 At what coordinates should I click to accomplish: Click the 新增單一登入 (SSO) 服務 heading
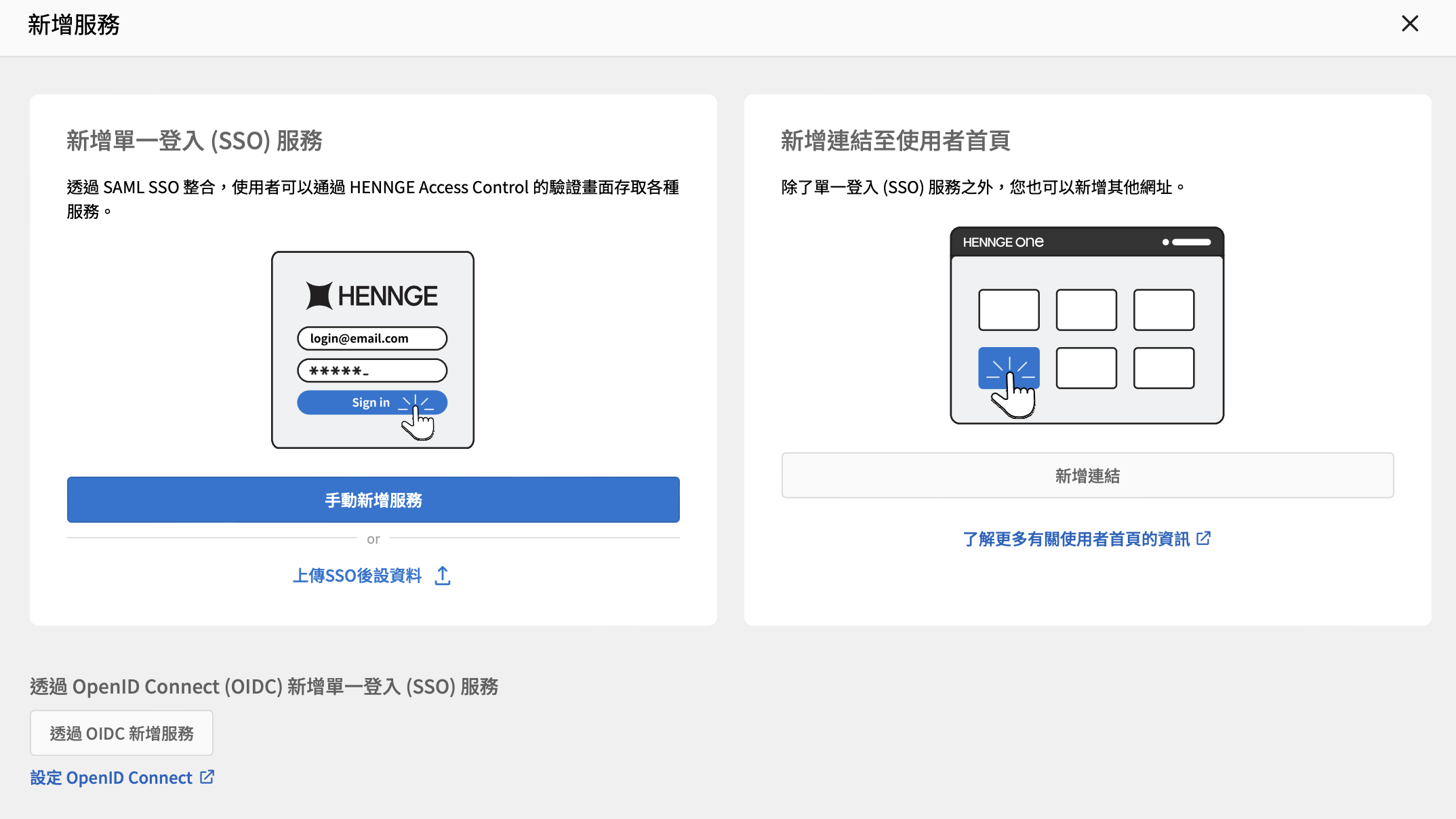coord(195,140)
